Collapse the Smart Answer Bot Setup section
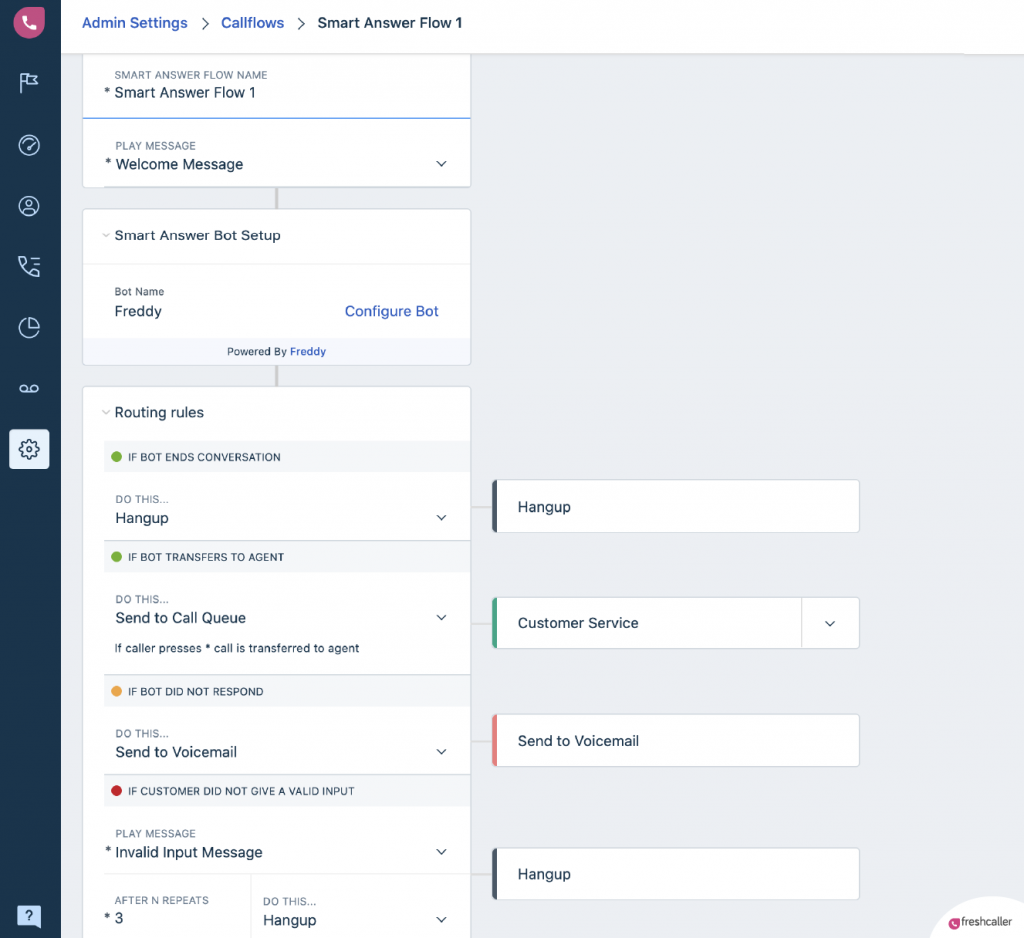 coord(107,235)
